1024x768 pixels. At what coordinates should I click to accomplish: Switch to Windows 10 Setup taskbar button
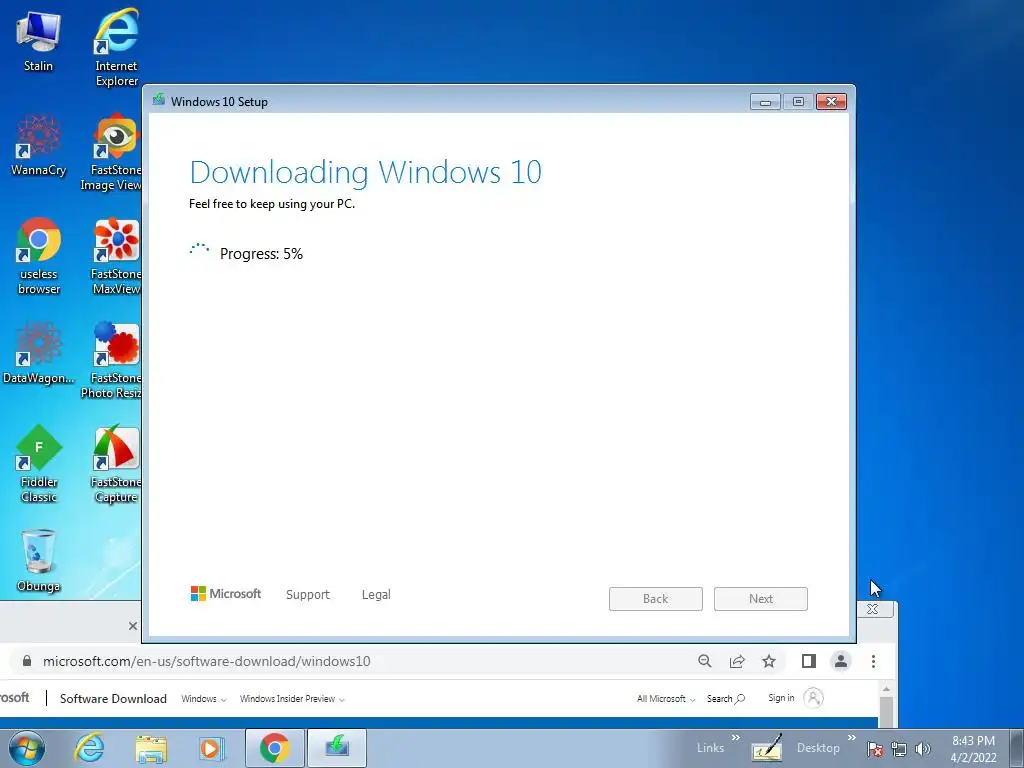[x=337, y=748]
